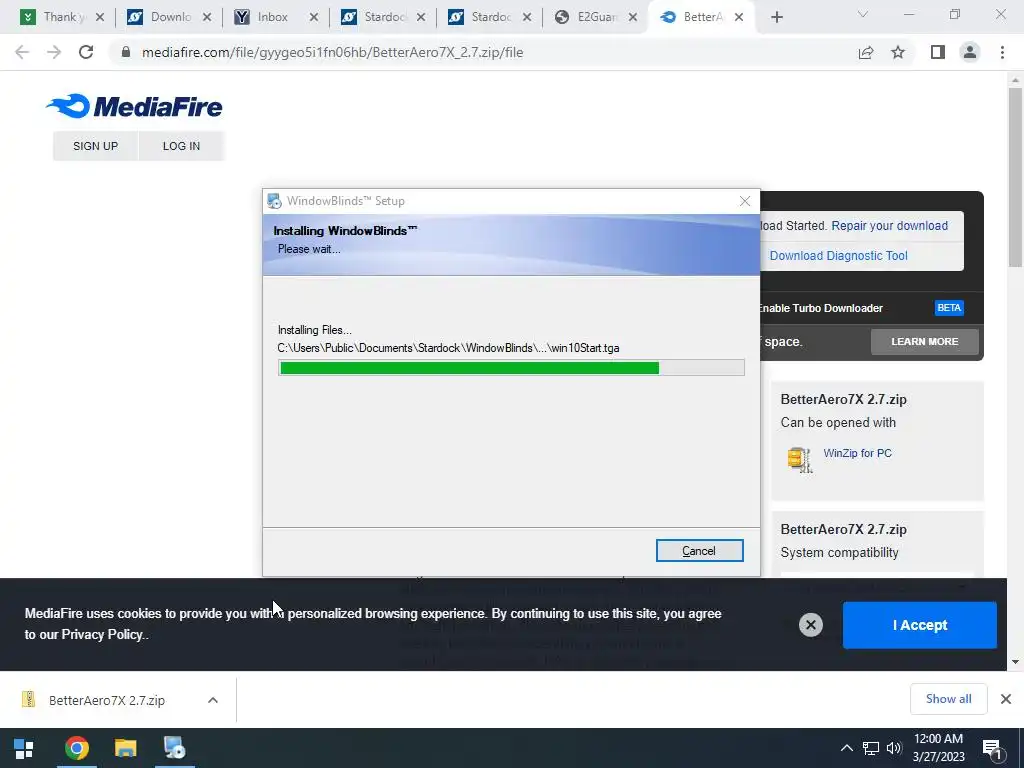Click the win10Start.tga file path text
Image resolution: width=1024 pixels, height=768 pixels.
pos(449,348)
